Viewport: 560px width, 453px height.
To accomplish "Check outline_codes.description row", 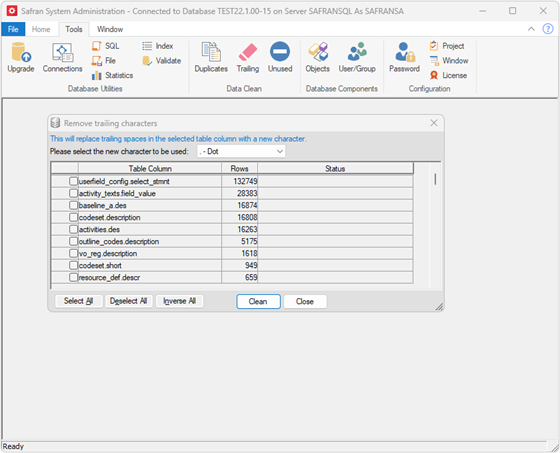I will (74, 242).
